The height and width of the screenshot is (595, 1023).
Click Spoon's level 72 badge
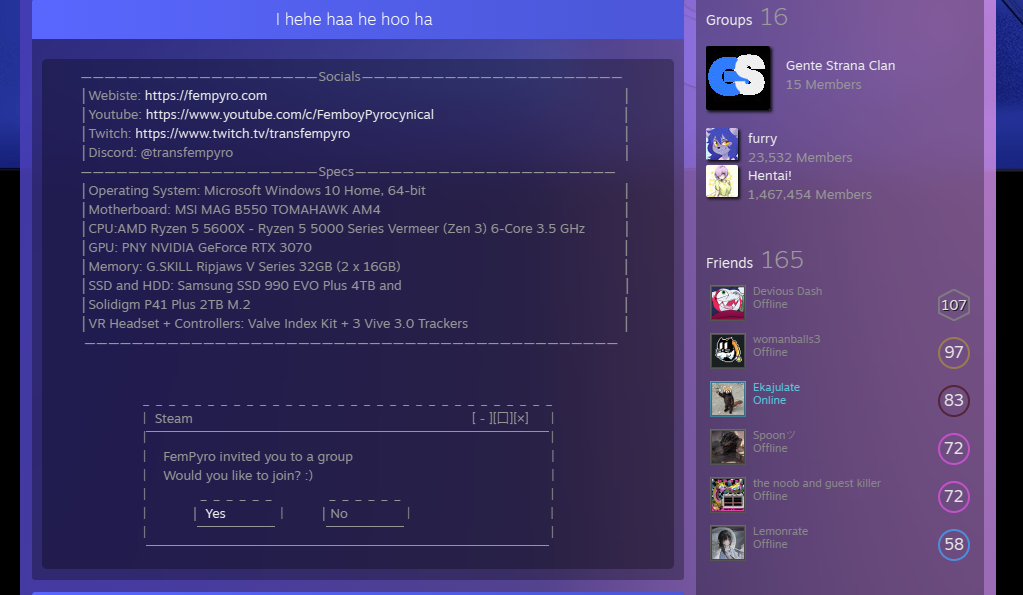point(954,448)
